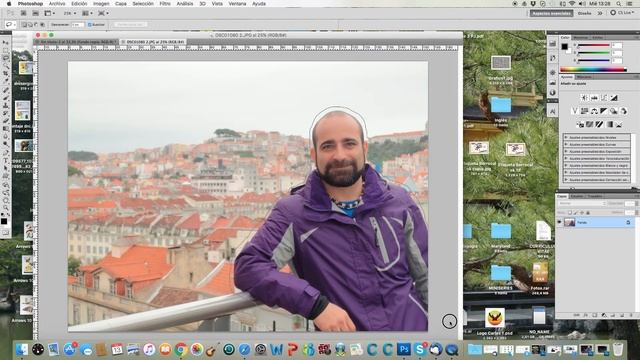Add a Channel Mixer adjustment layer
This screenshot has width=640, height=360.
(x=624, y=111)
